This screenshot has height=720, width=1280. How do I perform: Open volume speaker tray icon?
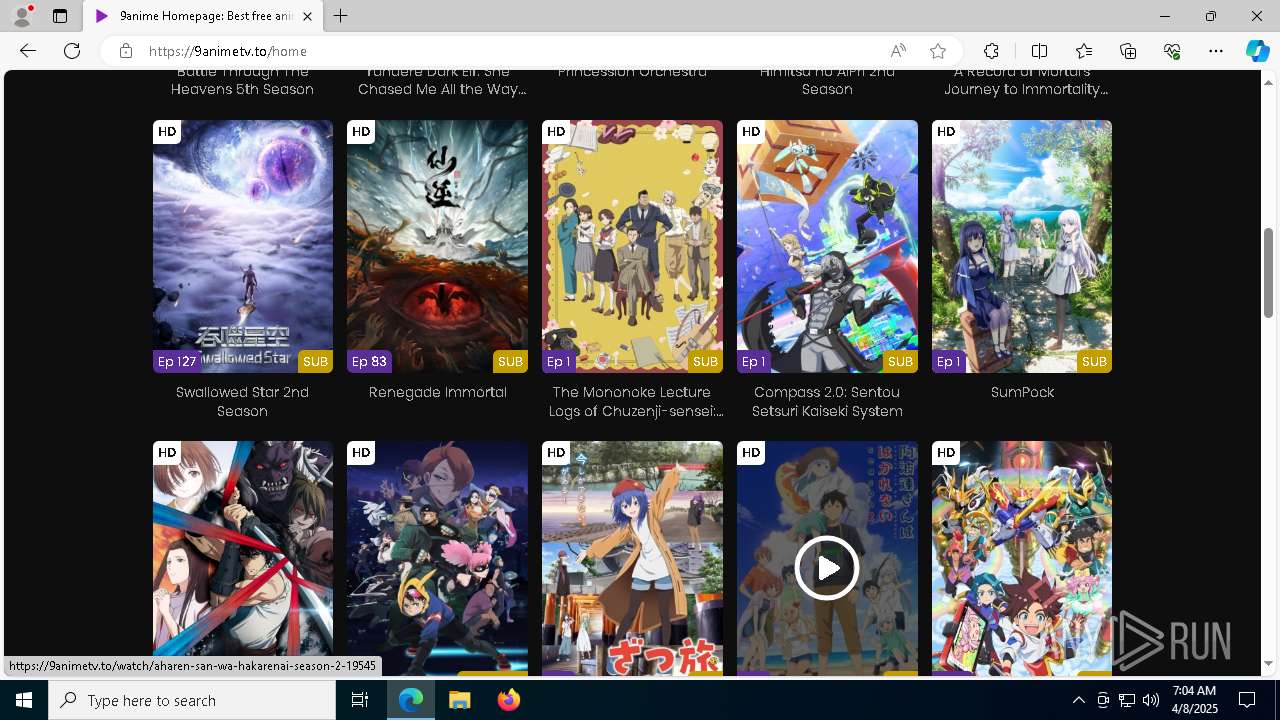coord(1151,700)
